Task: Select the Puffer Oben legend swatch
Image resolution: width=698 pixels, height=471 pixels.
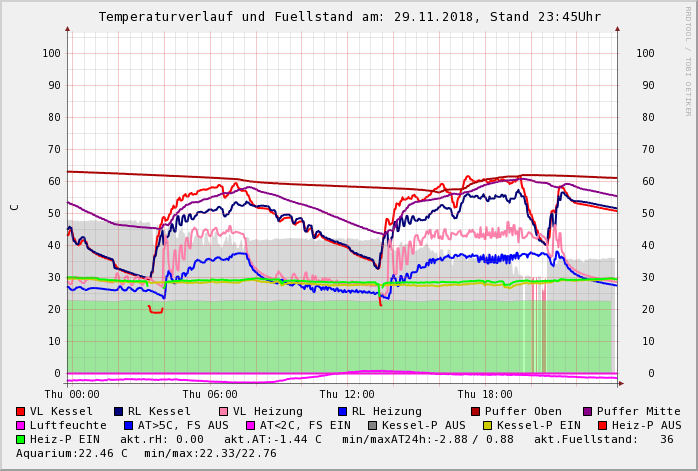Action: pyautogui.click(x=476, y=411)
